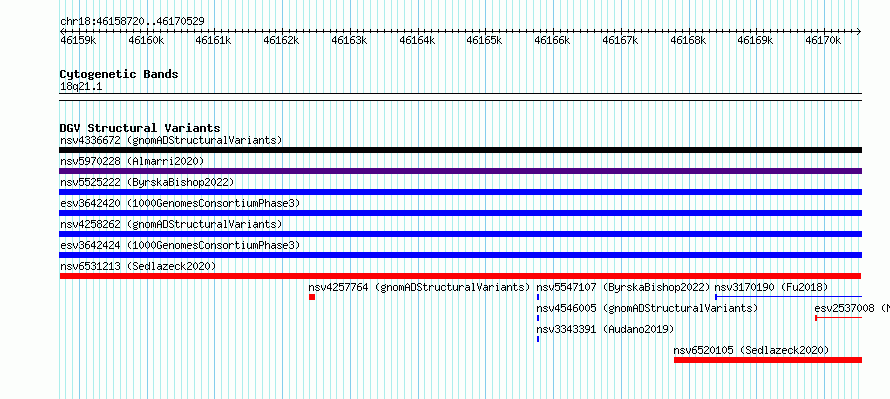Select the nsv5547107 small blue marker
This screenshot has height=399, width=890.
click(538, 297)
